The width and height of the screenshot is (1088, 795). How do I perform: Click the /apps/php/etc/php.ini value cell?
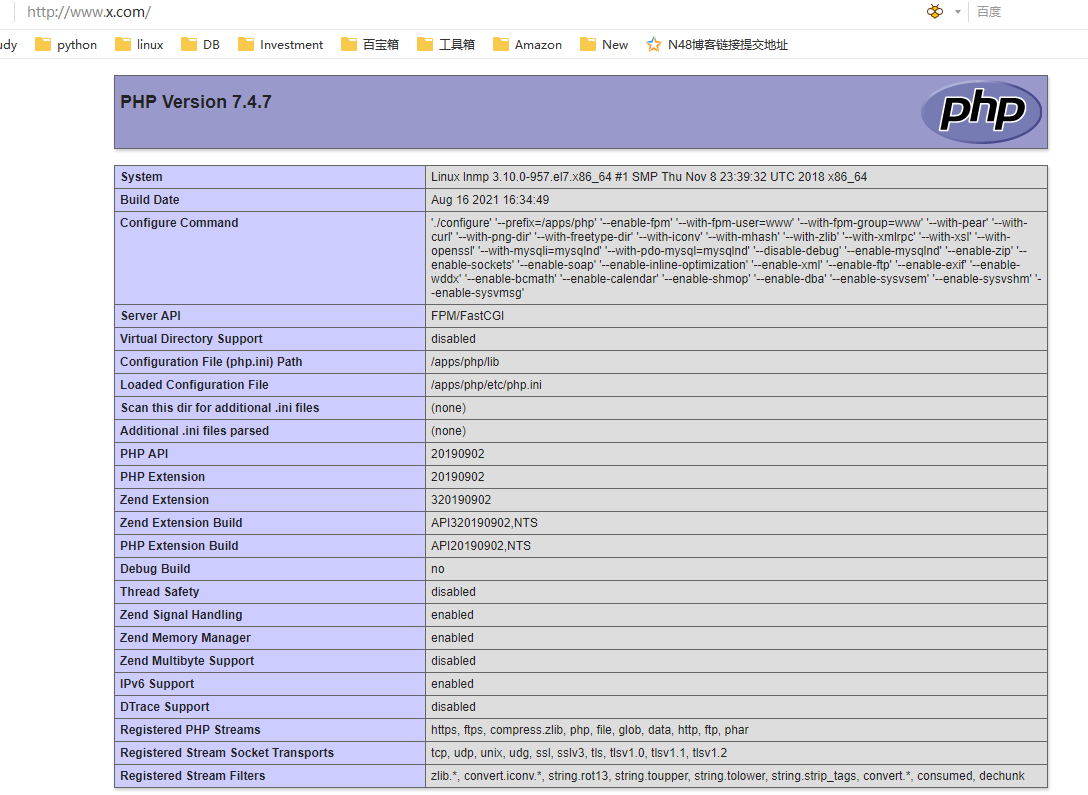(487, 385)
